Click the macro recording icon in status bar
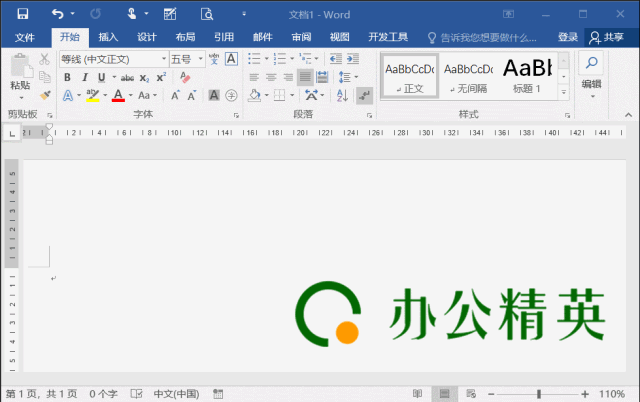This screenshot has height=402, width=640. [x=218, y=394]
